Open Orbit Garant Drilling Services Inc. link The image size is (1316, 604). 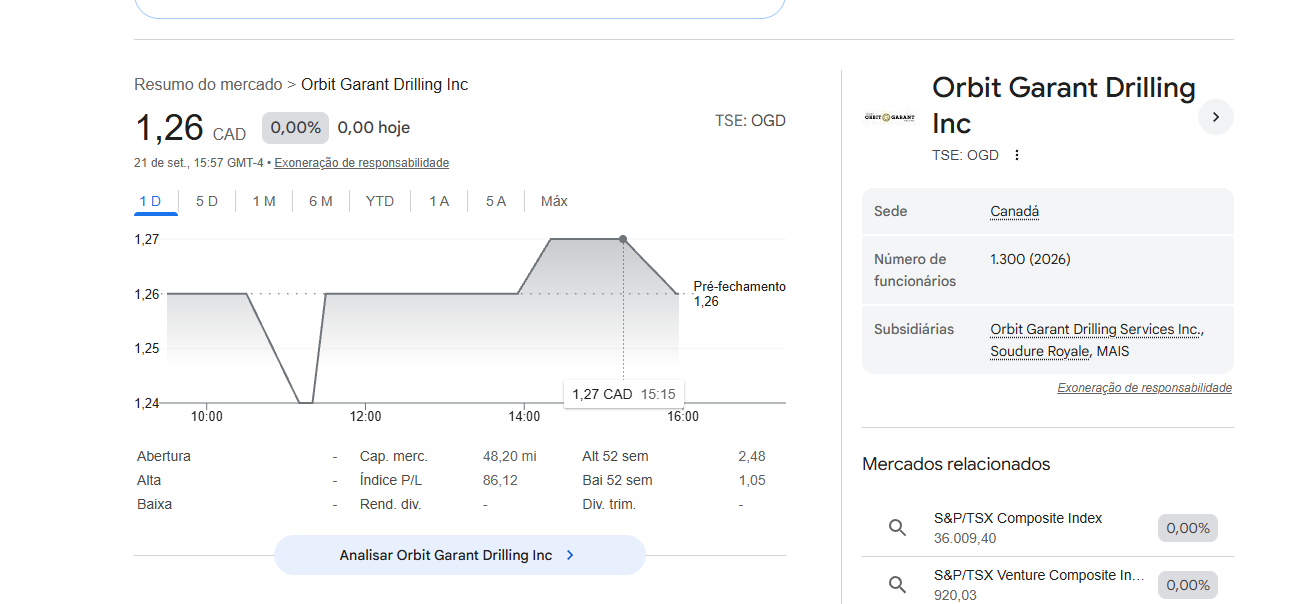click(x=1095, y=329)
